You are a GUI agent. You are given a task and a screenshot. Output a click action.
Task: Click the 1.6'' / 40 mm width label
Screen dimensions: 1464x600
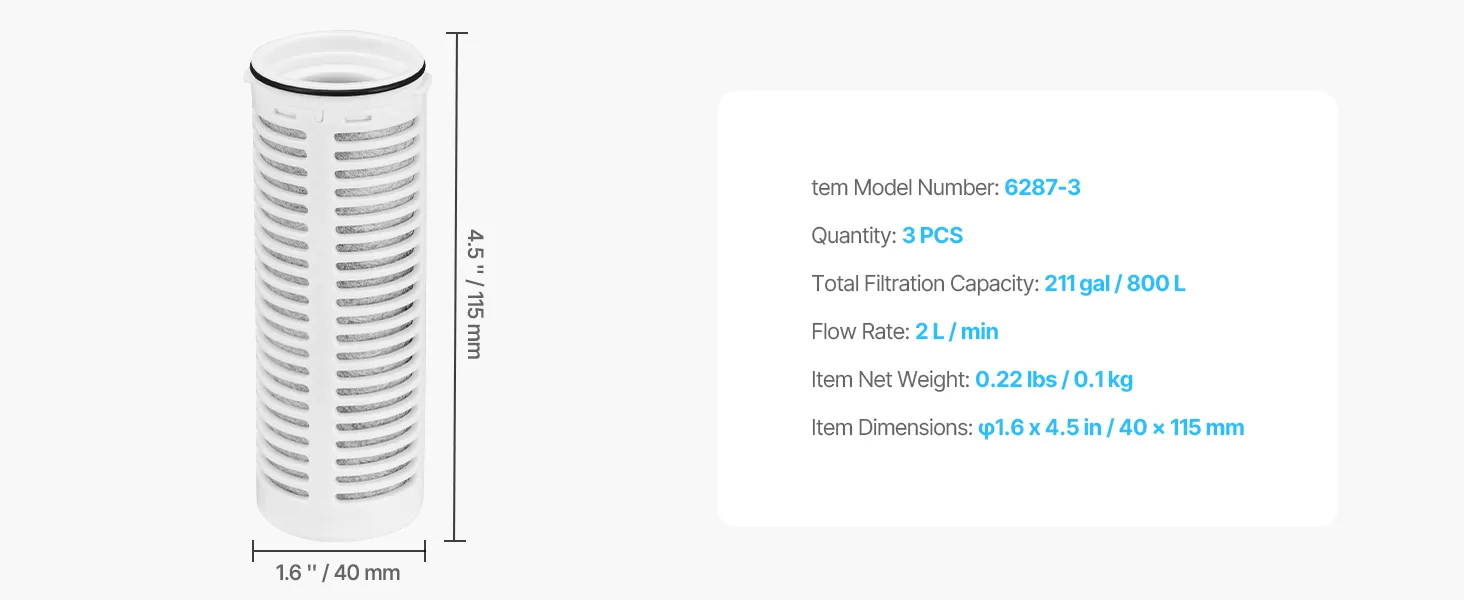click(338, 573)
